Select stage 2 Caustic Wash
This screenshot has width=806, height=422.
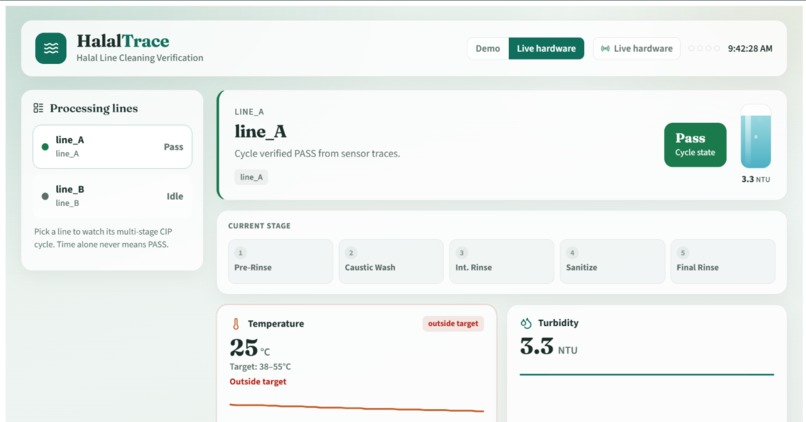point(391,261)
